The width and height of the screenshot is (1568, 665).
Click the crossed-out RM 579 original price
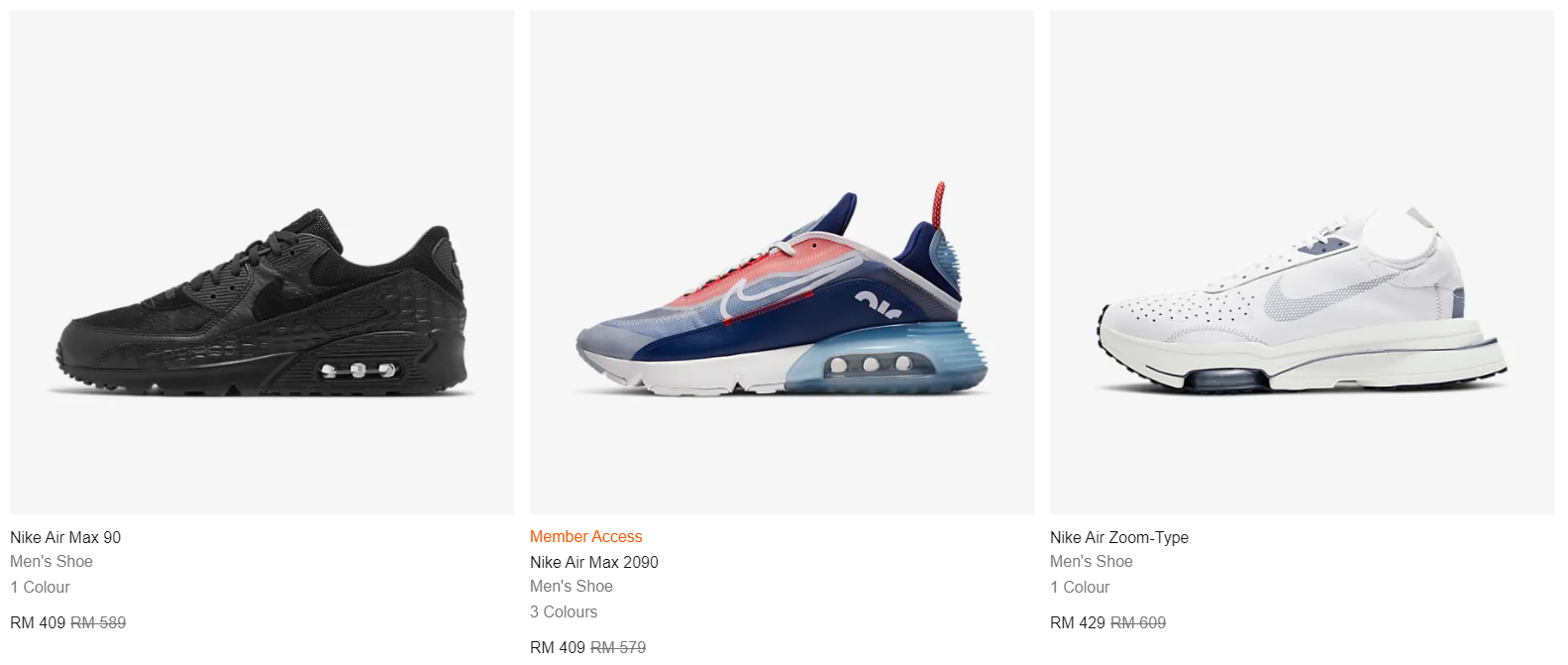coord(618,647)
